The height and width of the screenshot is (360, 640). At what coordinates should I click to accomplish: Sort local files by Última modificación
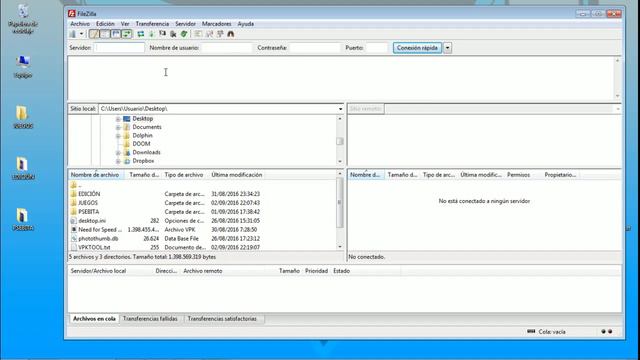pyautogui.click(x=237, y=175)
